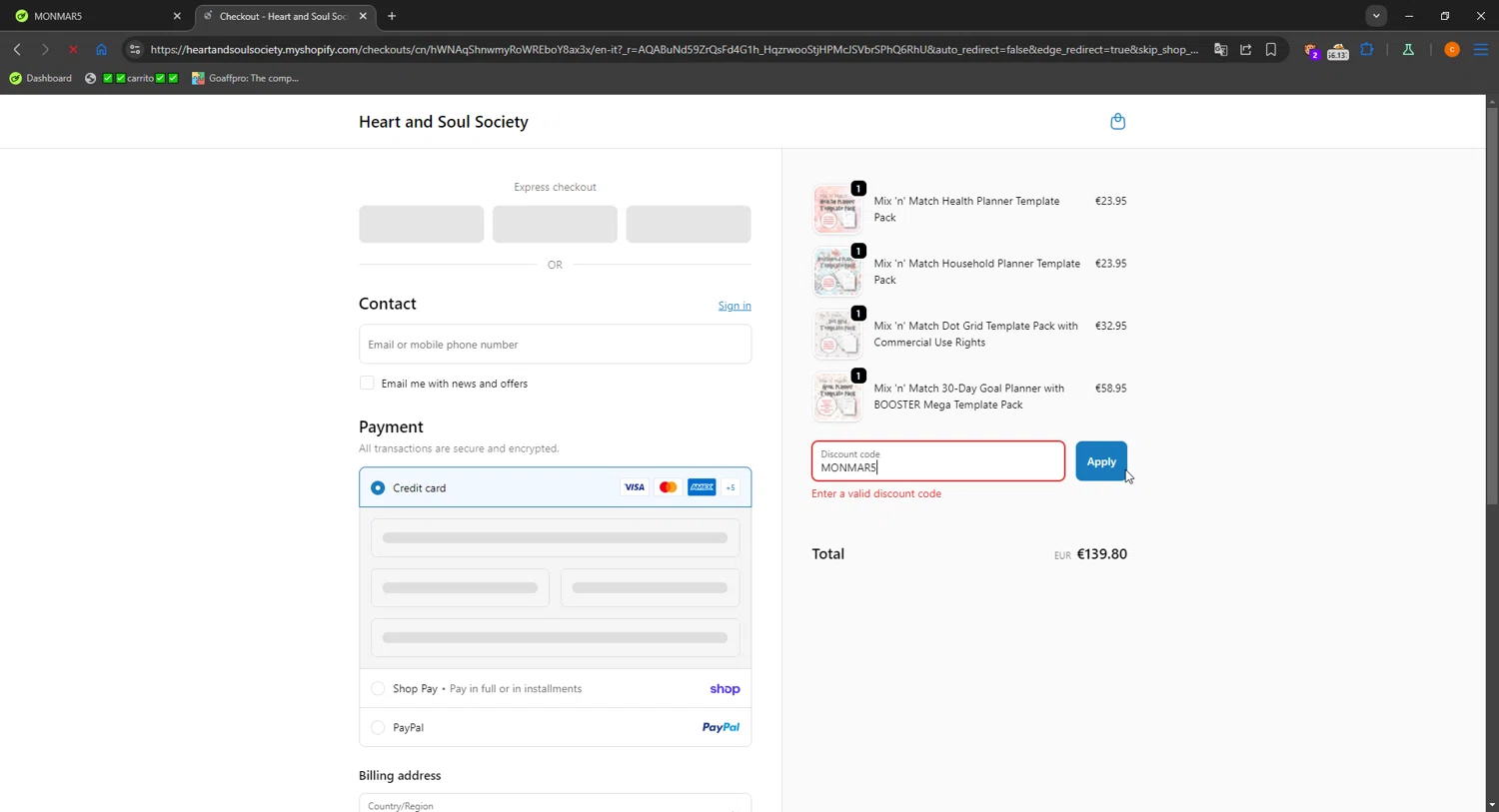Bookmark this page with the bookmark icon

click(1271, 49)
